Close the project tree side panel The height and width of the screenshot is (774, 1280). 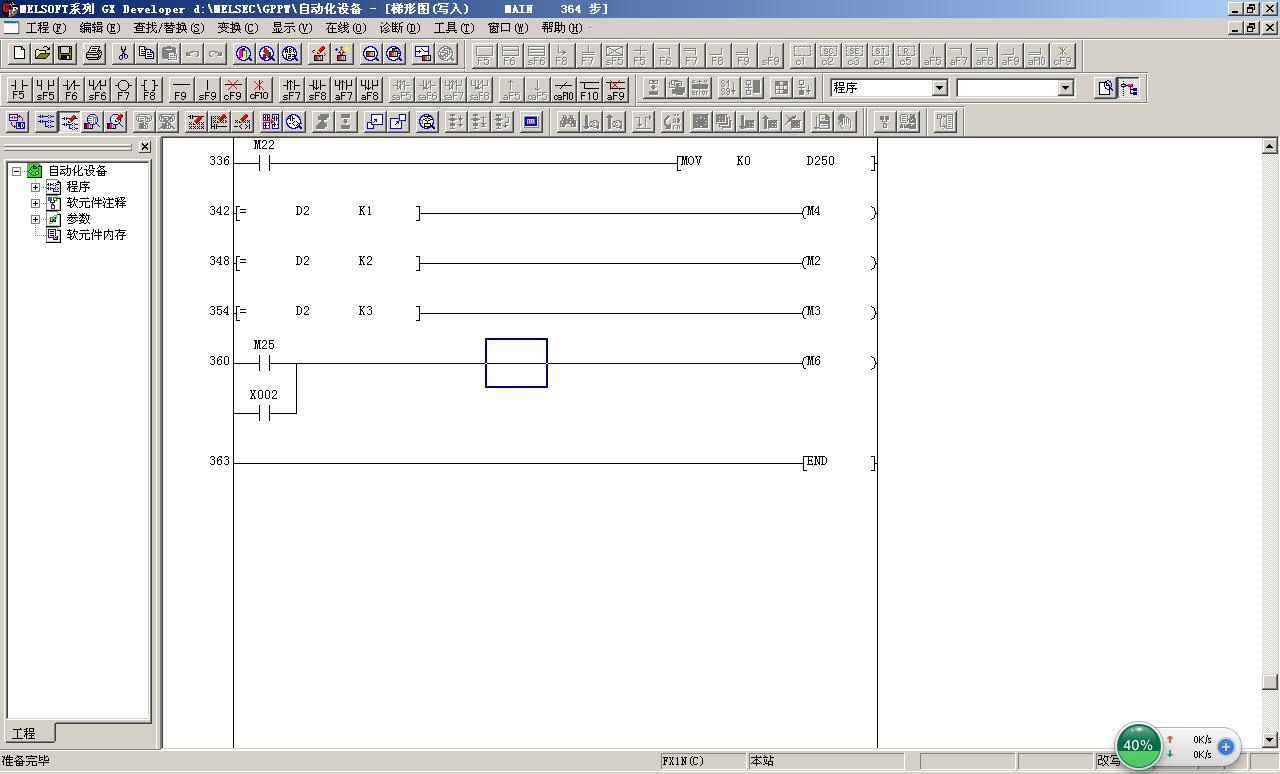(144, 147)
